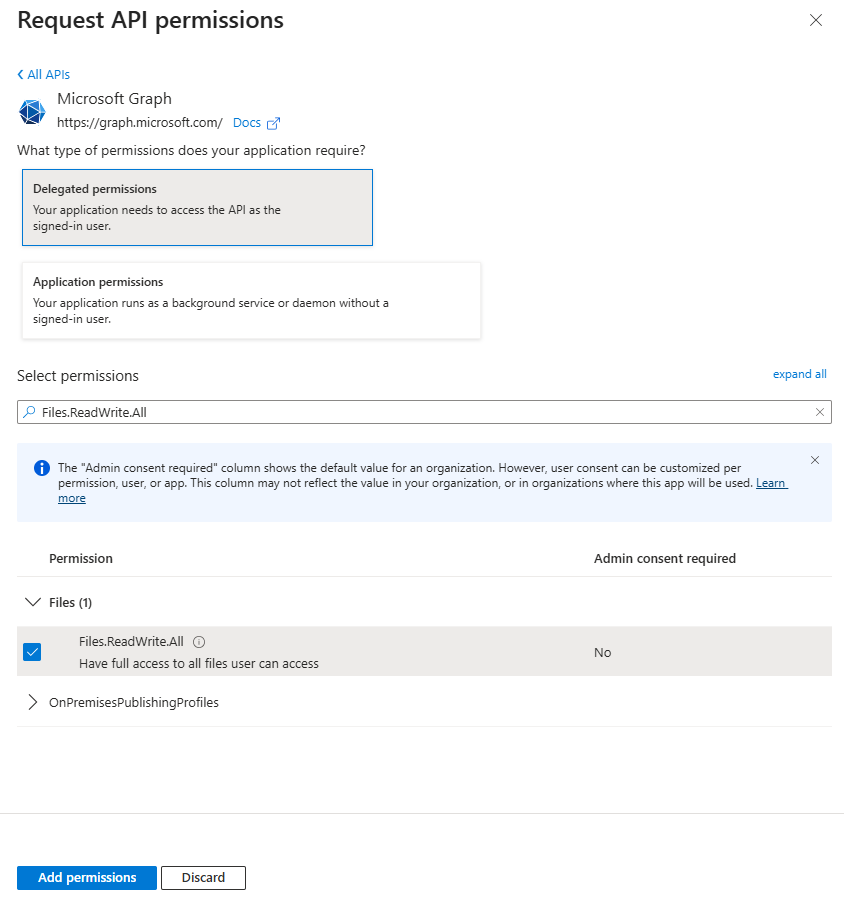The width and height of the screenshot is (844, 901).
Task: Click inside the permissions search field
Action: click(420, 412)
